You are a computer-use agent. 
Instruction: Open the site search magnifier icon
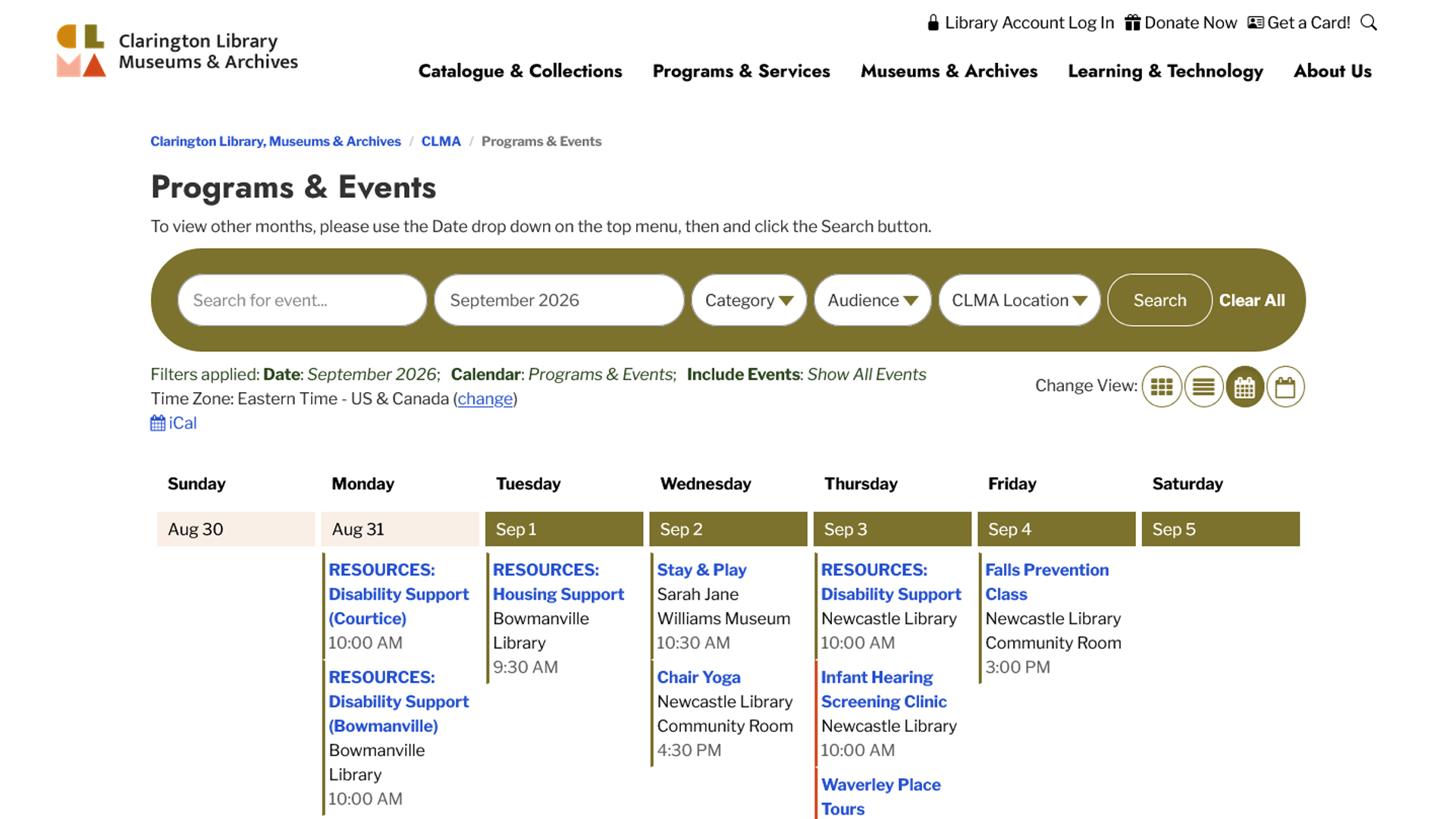coord(1369,23)
